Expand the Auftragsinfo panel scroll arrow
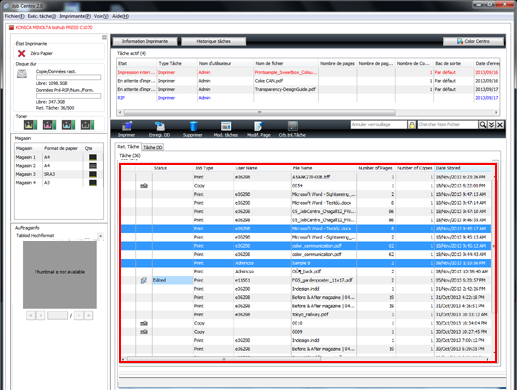Viewport: 517px width, 390px height. click(x=100, y=236)
